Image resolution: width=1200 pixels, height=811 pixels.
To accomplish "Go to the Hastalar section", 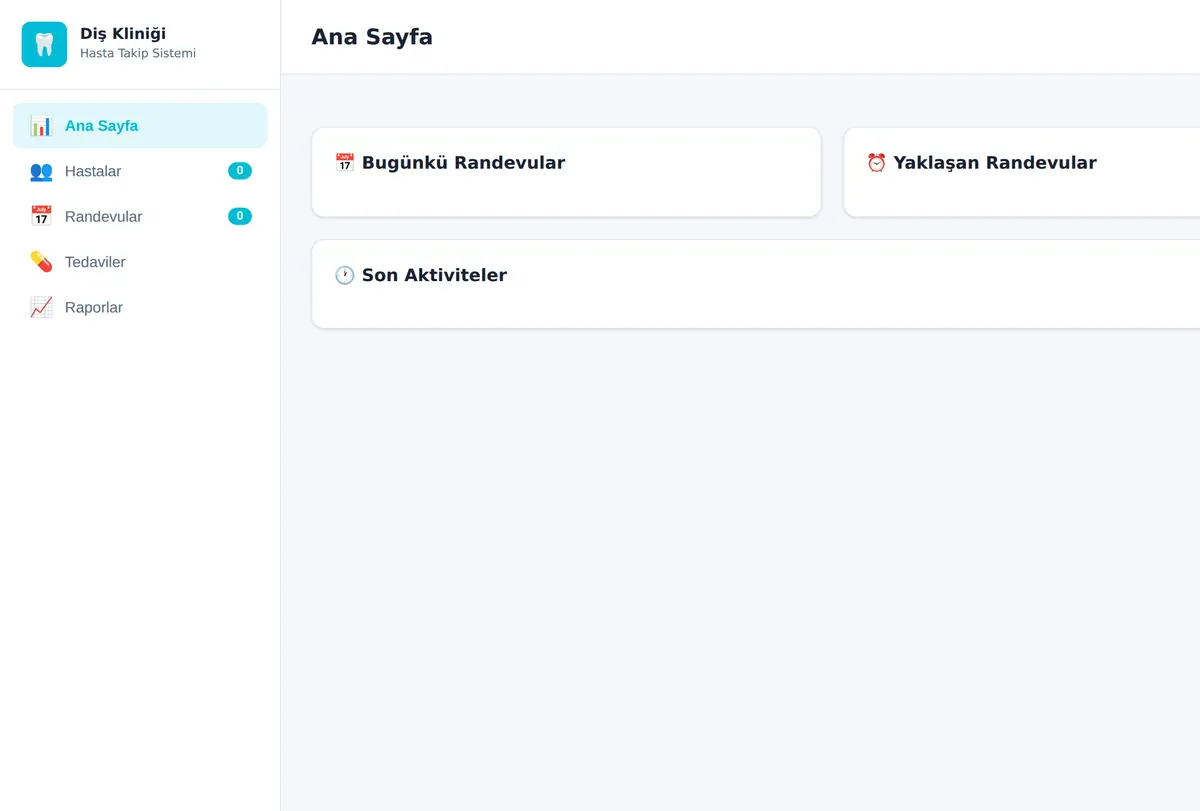I will pos(140,171).
